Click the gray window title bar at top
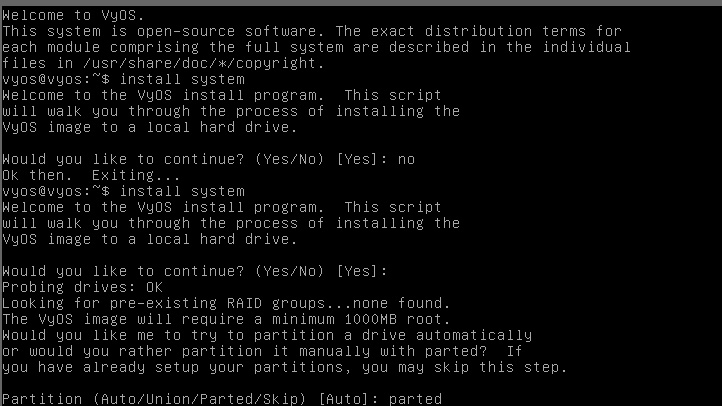 tap(361, 3)
